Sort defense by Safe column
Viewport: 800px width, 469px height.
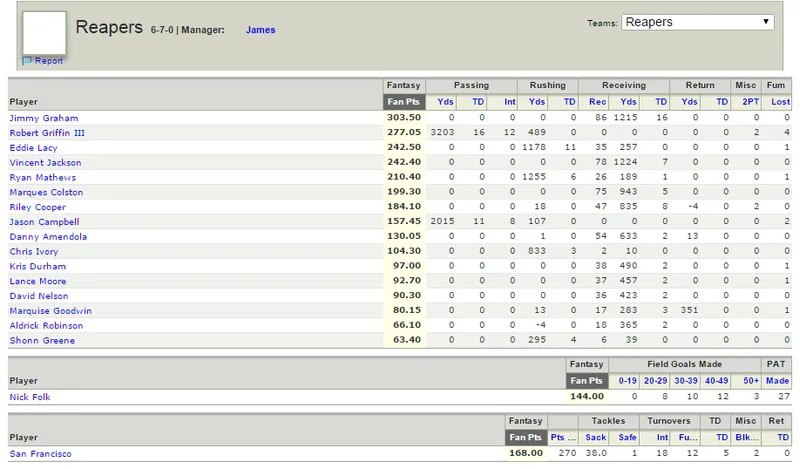[x=628, y=437]
